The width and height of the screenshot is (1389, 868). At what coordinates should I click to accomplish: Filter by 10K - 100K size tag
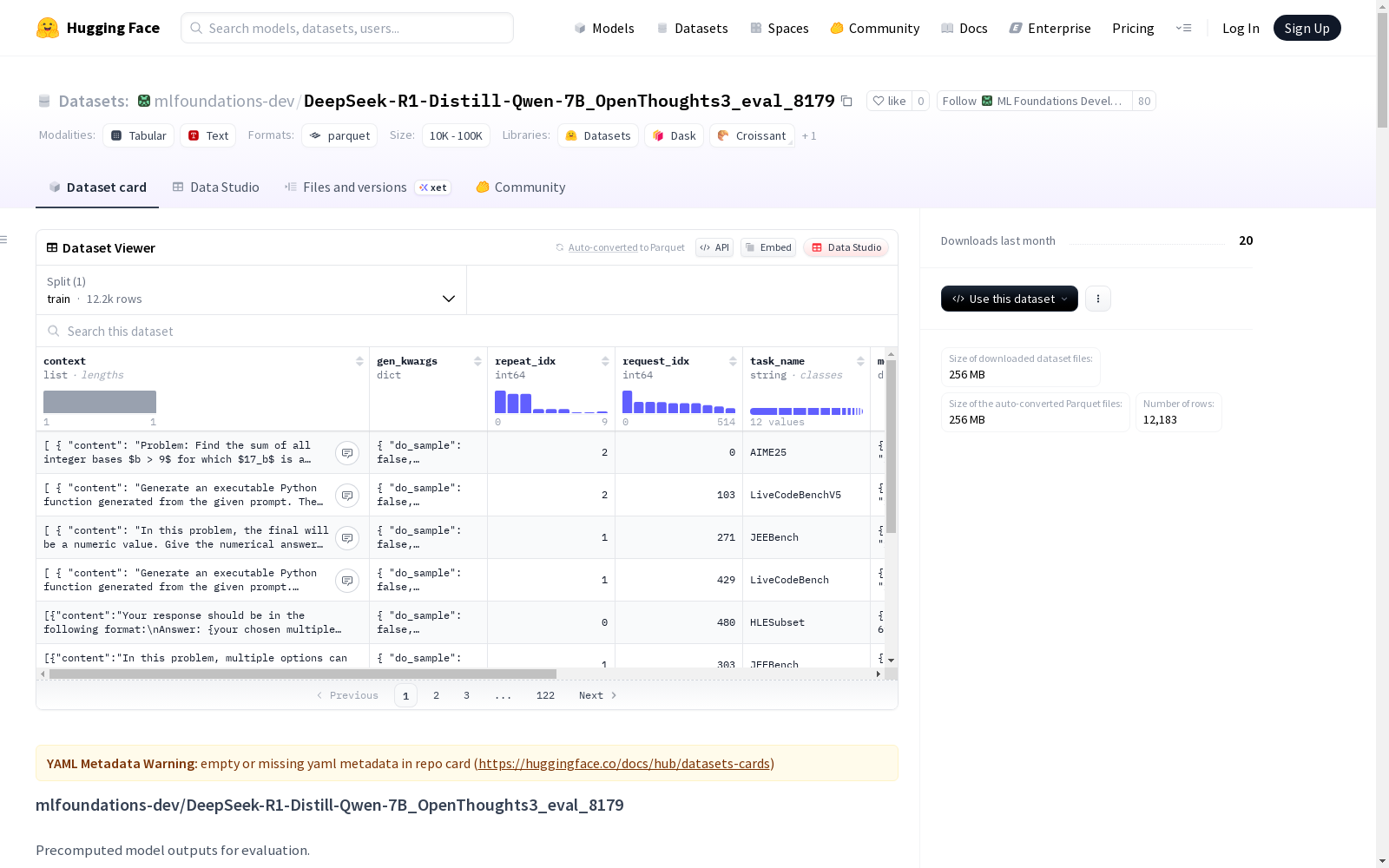pos(456,135)
